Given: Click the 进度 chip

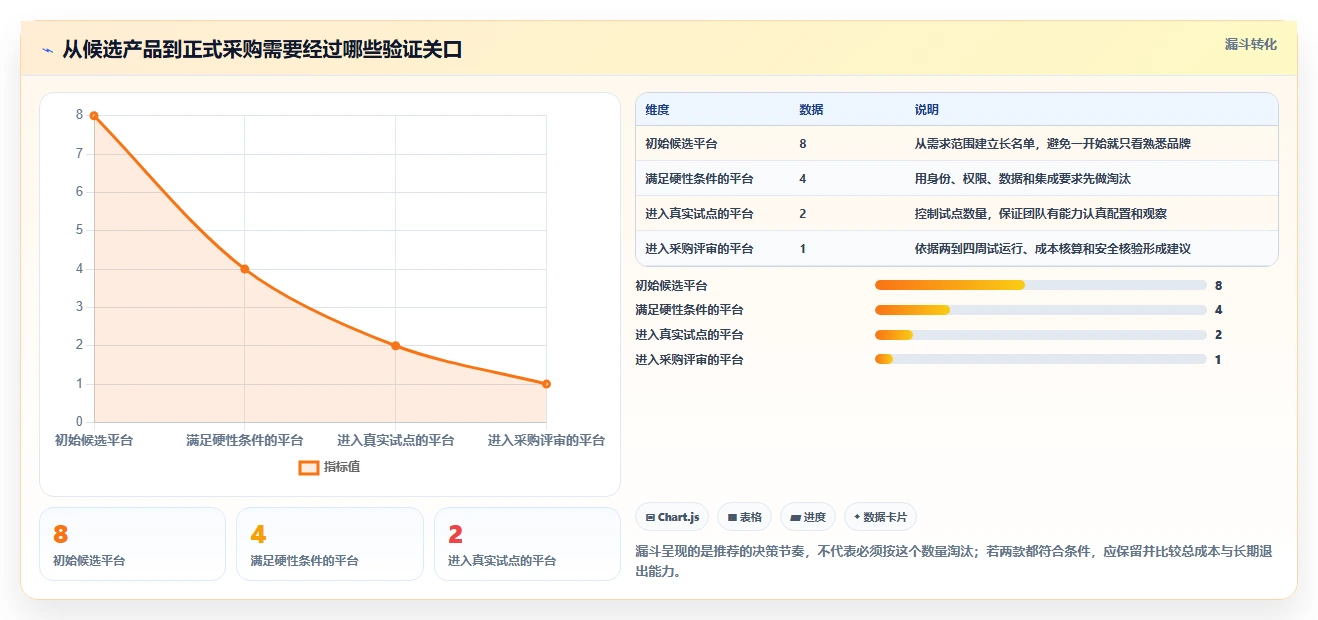Looking at the screenshot, I should [807, 517].
